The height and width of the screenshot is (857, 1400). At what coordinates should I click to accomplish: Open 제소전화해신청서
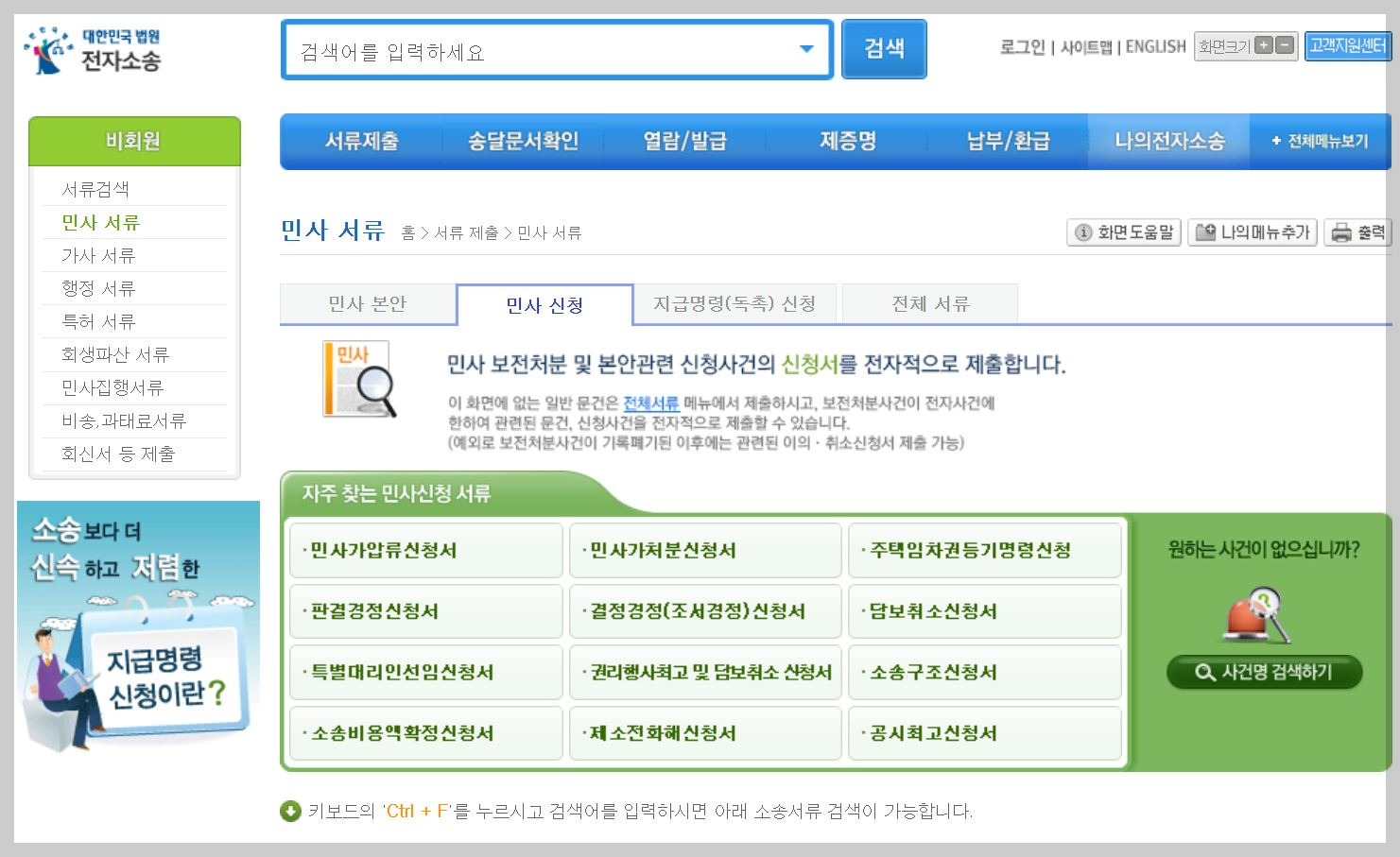pyautogui.click(x=705, y=733)
